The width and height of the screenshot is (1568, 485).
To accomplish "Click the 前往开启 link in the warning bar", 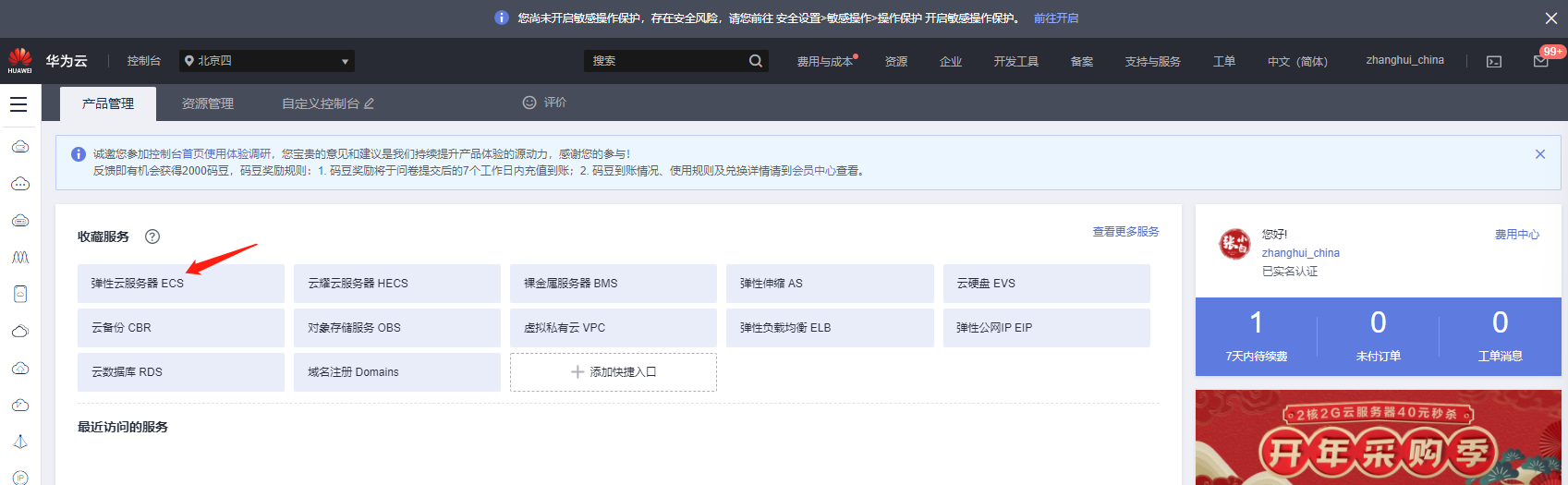I will 1056,18.
